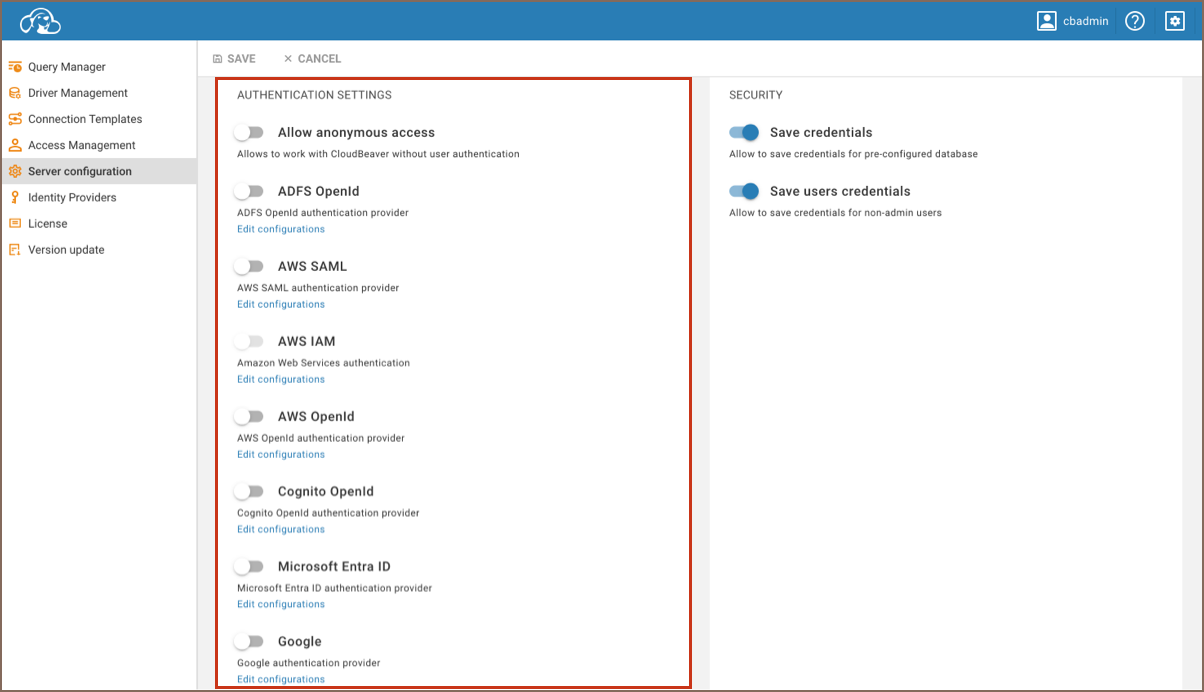Click the settings gear icon in header
Image resolution: width=1204 pixels, height=692 pixels.
coord(1175,21)
